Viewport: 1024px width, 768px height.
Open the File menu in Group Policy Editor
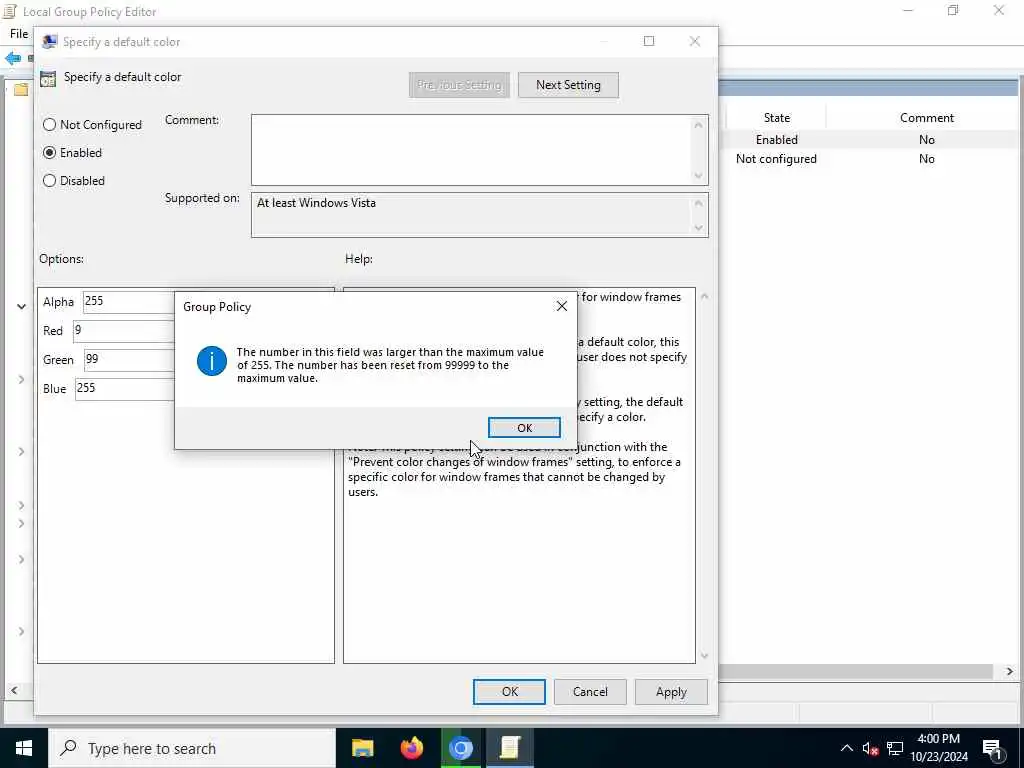(x=19, y=33)
